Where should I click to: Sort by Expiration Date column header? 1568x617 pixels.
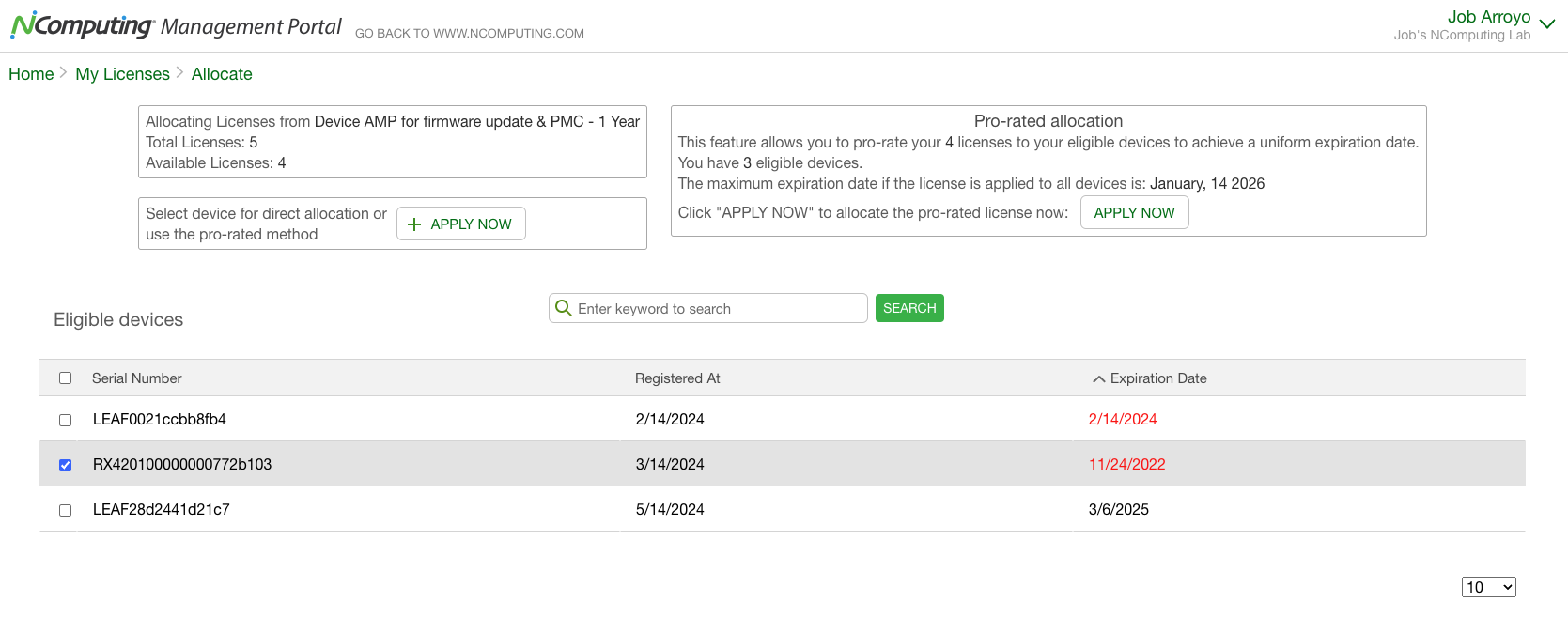[x=1158, y=378]
